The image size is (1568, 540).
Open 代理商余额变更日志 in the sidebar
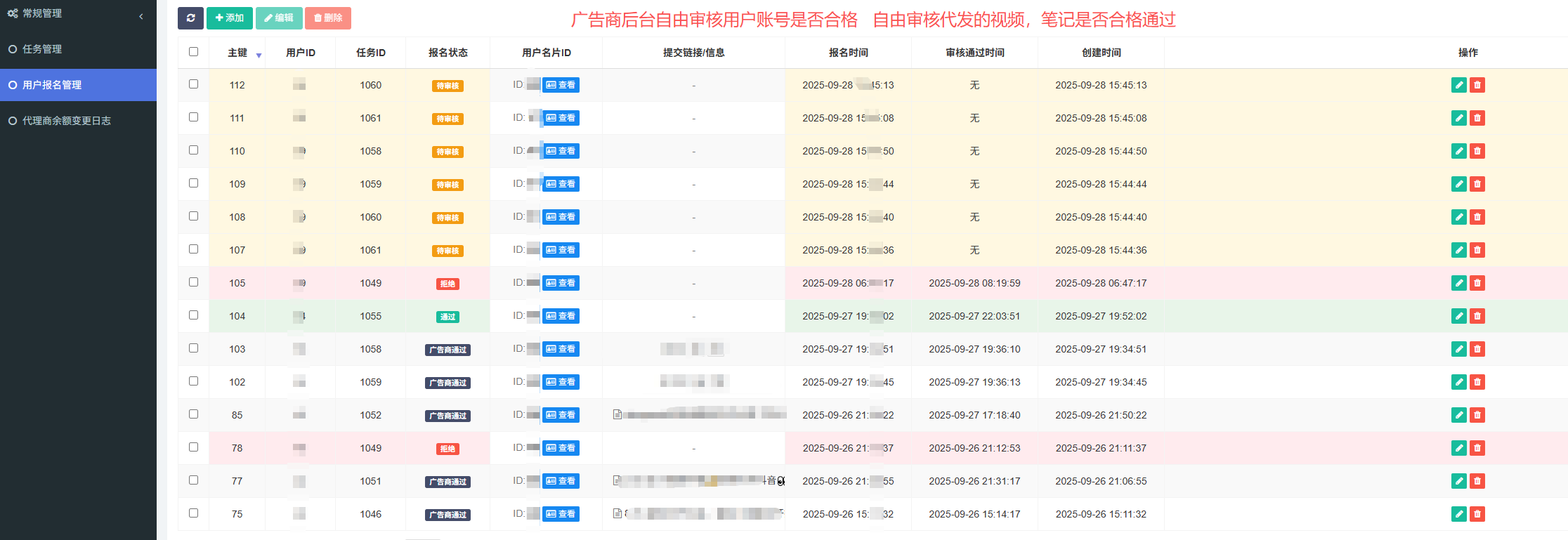point(66,121)
